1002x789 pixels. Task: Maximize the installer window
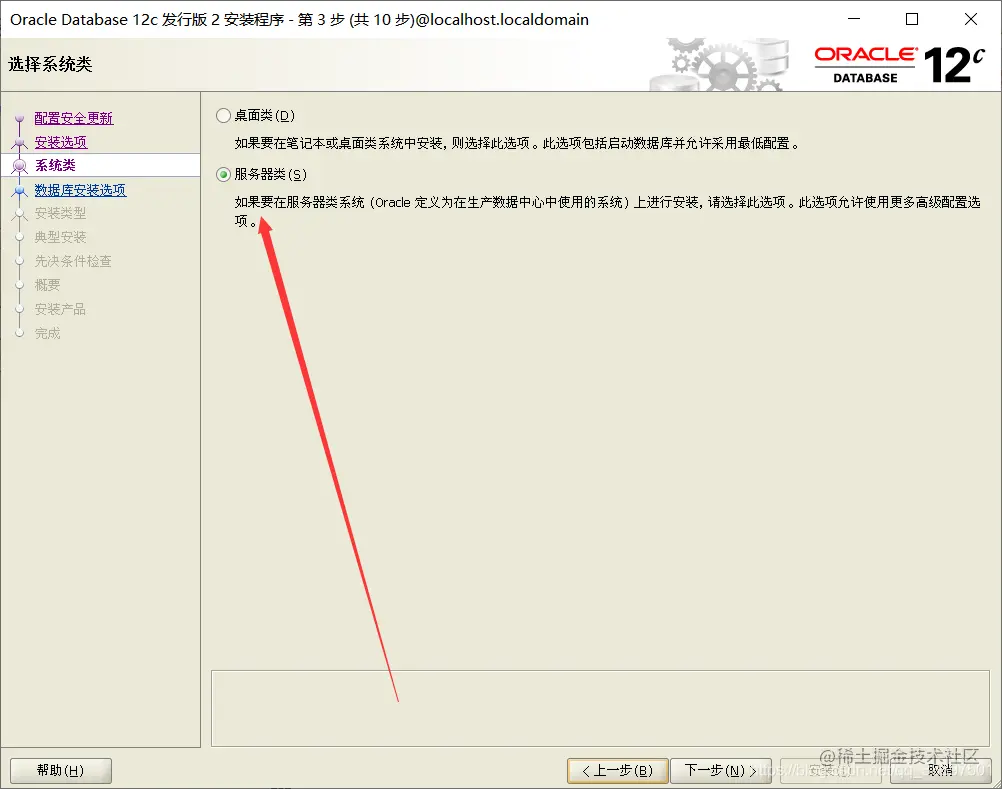pos(912,19)
